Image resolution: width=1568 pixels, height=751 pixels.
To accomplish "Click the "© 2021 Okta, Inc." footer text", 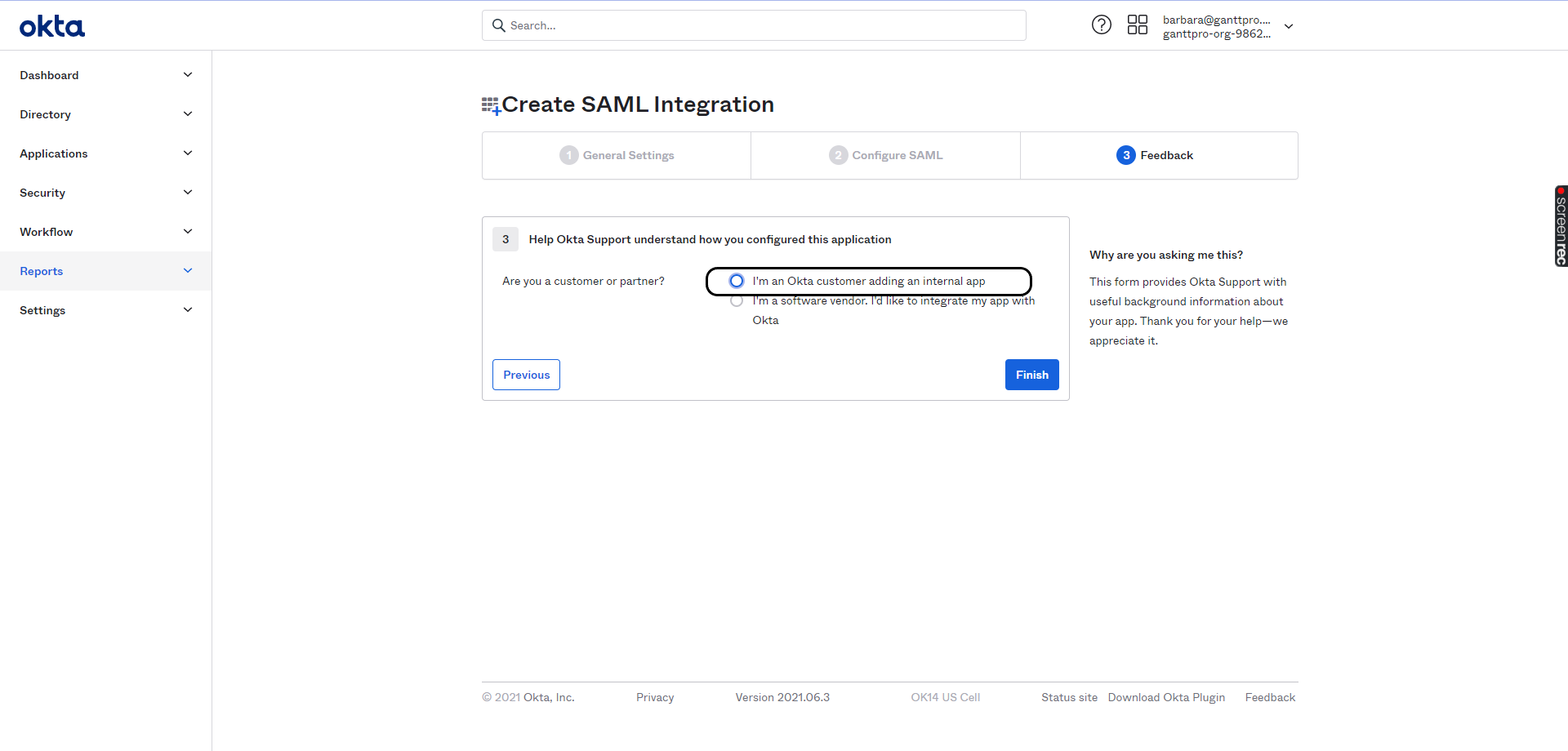I will (528, 697).
